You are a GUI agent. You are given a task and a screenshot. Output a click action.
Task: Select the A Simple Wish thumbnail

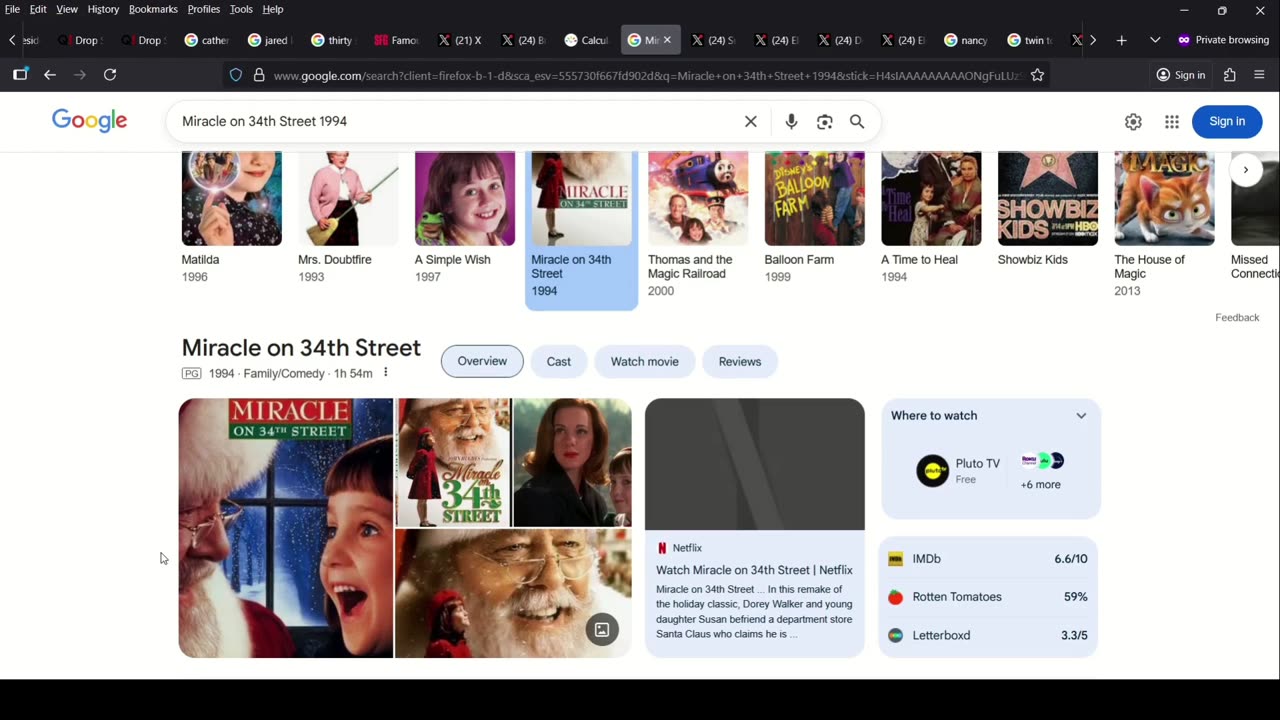465,199
